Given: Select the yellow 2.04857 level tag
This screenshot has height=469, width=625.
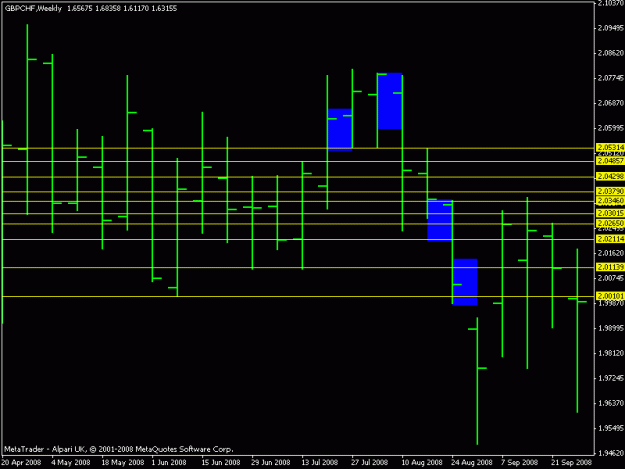Looking at the screenshot, I should 610,161.
